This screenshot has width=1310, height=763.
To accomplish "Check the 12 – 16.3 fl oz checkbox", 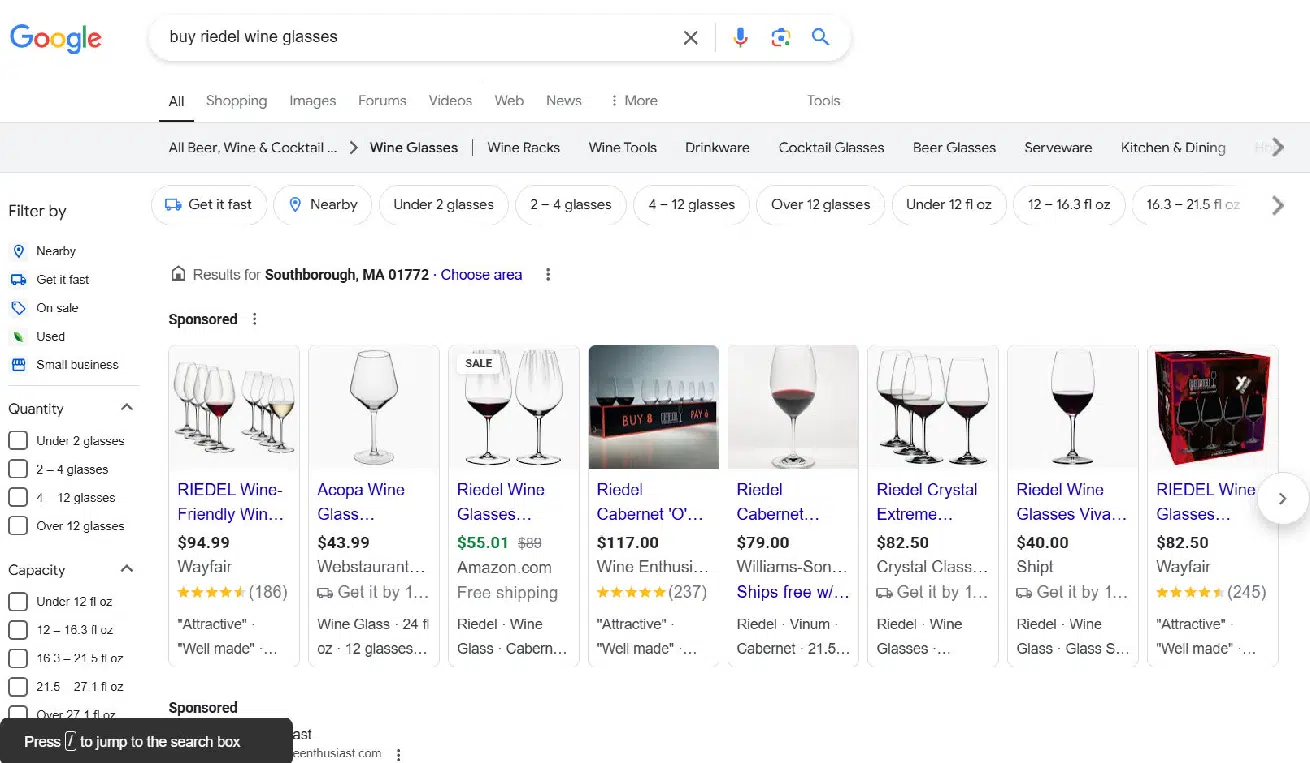I will click(17, 630).
